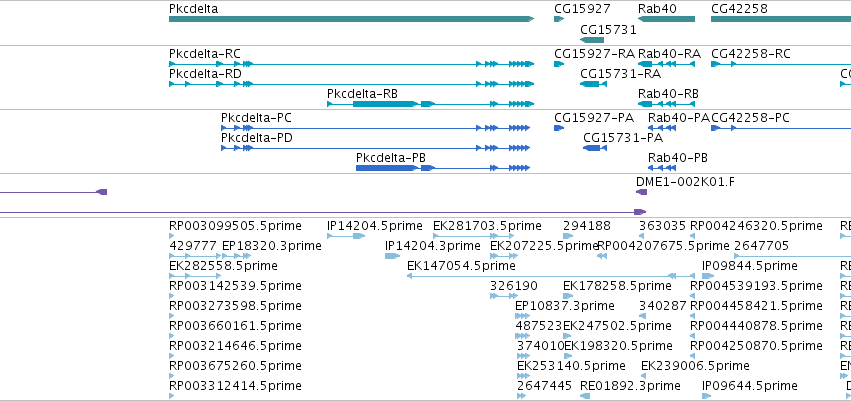Select RP003660161.5prime EST label
The width and height of the screenshot is (851, 401).
tap(236, 326)
